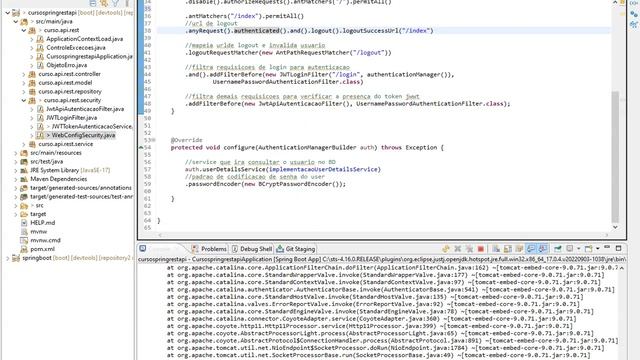This screenshot has height=360, width=640.
Task: Collapse the curso.api.rest package
Action: 24,30
